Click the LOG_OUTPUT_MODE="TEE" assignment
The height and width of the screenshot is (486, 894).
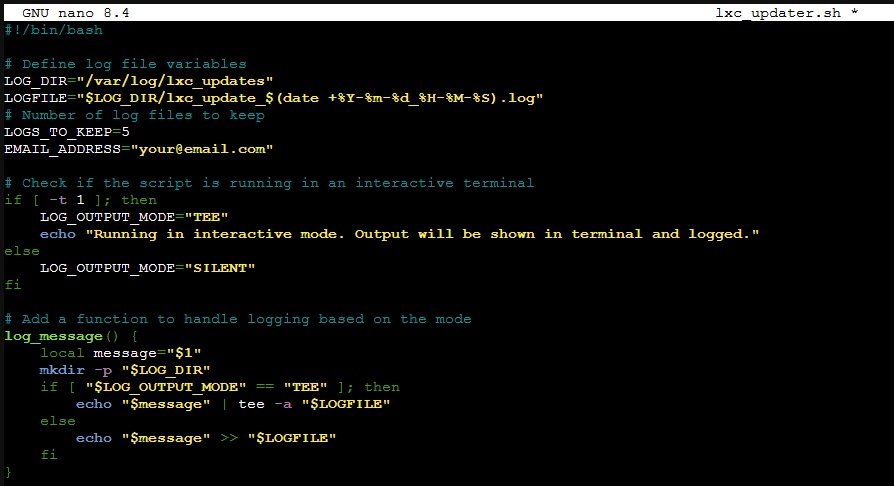coord(134,217)
